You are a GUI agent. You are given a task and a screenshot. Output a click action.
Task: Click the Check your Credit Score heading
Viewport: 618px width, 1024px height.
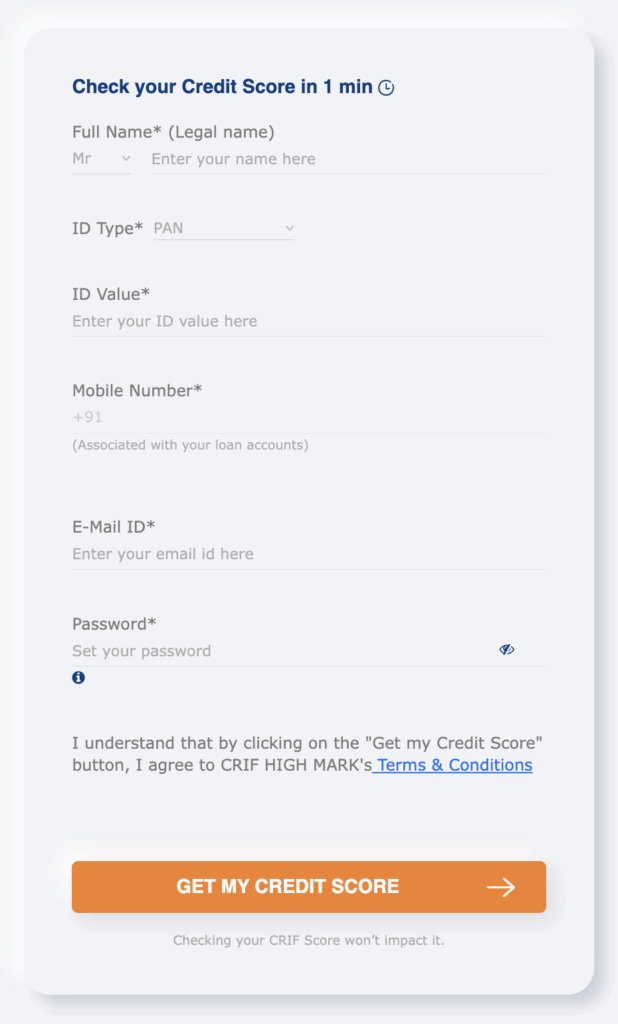224,87
